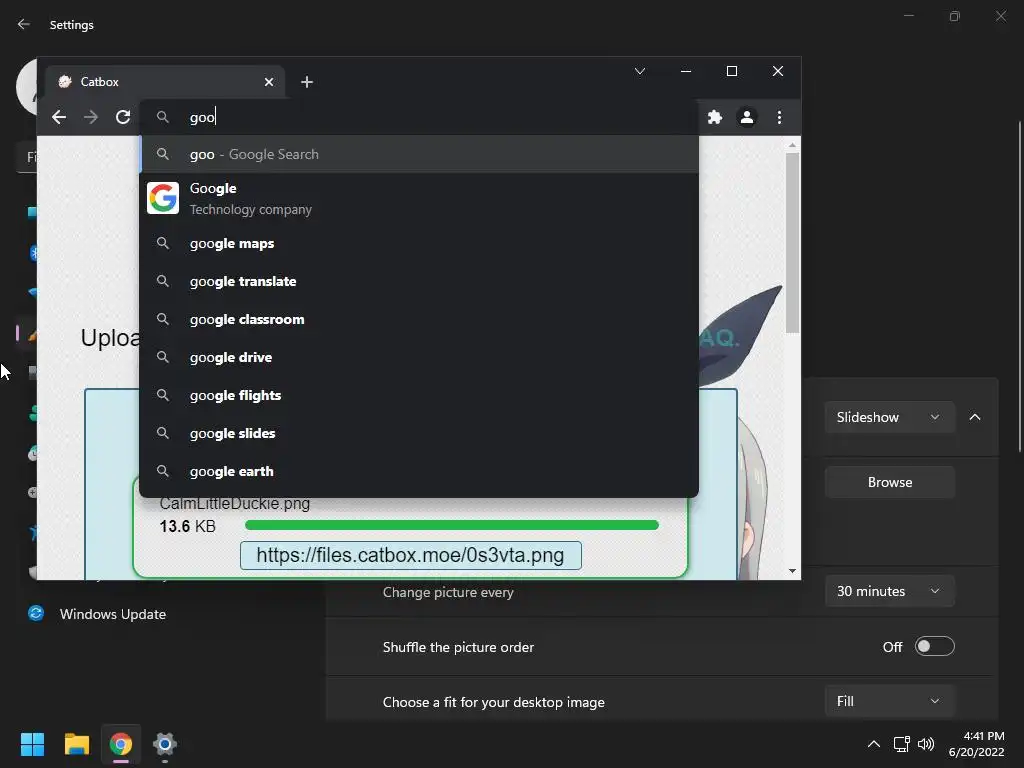
Task: Toggle Shuffle the picture order switch
Action: 935,647
